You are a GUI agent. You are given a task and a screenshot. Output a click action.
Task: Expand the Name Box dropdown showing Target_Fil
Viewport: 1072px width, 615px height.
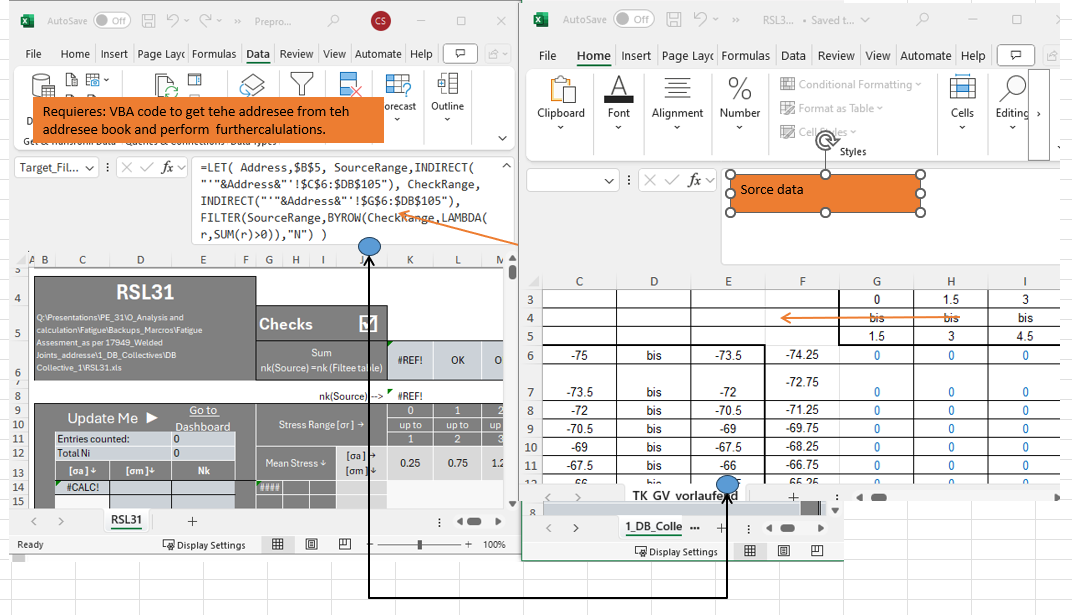(90, 168)
